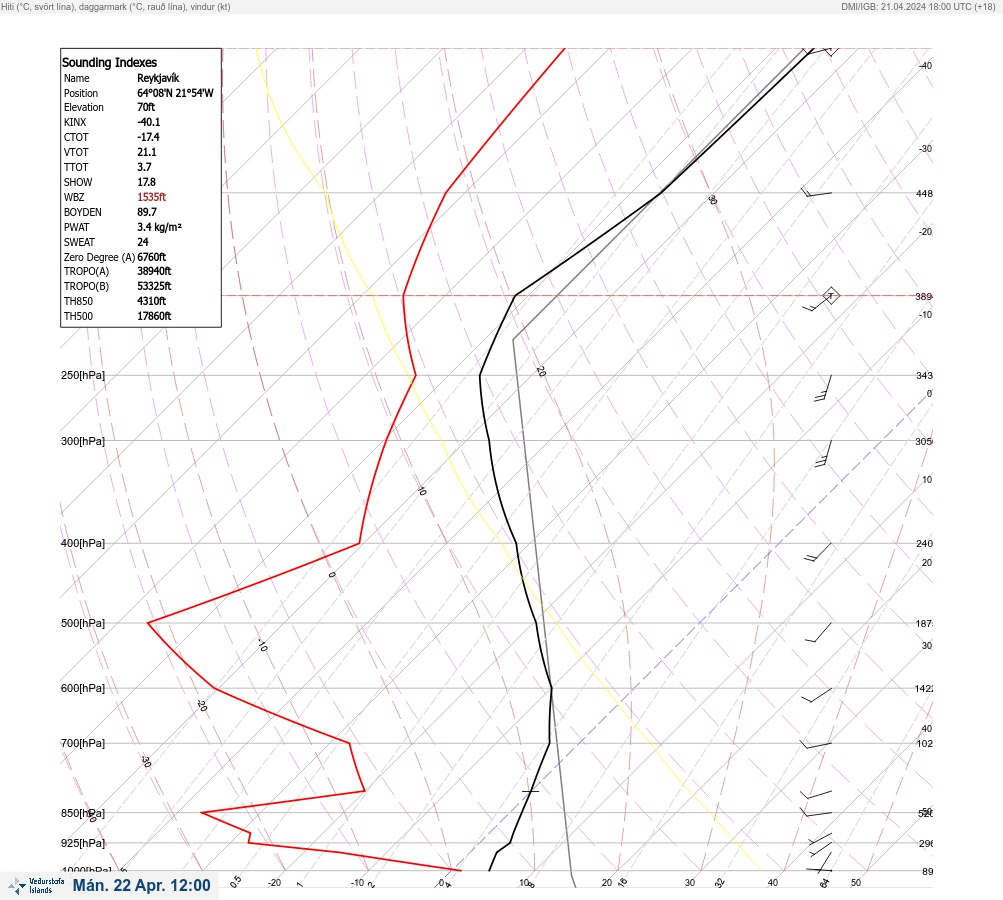Click the TH500 value '17860ft'
Viewport: 1003px width, 900px height.
tap(154, 316)
